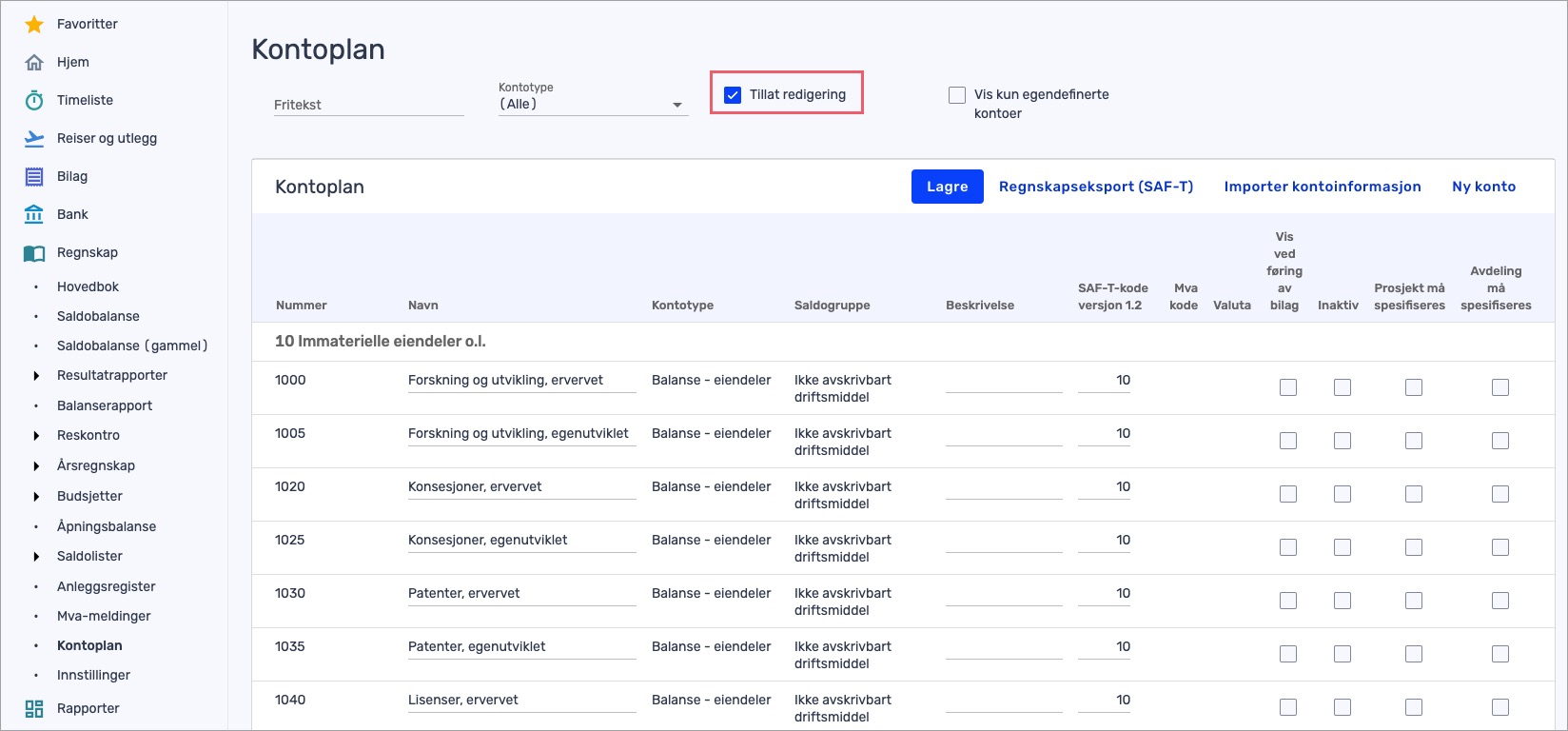Check Vis ved føring for account 1000
Image resolution: width=1568 pixels, height=731 pixels.
pos(1288,387)
